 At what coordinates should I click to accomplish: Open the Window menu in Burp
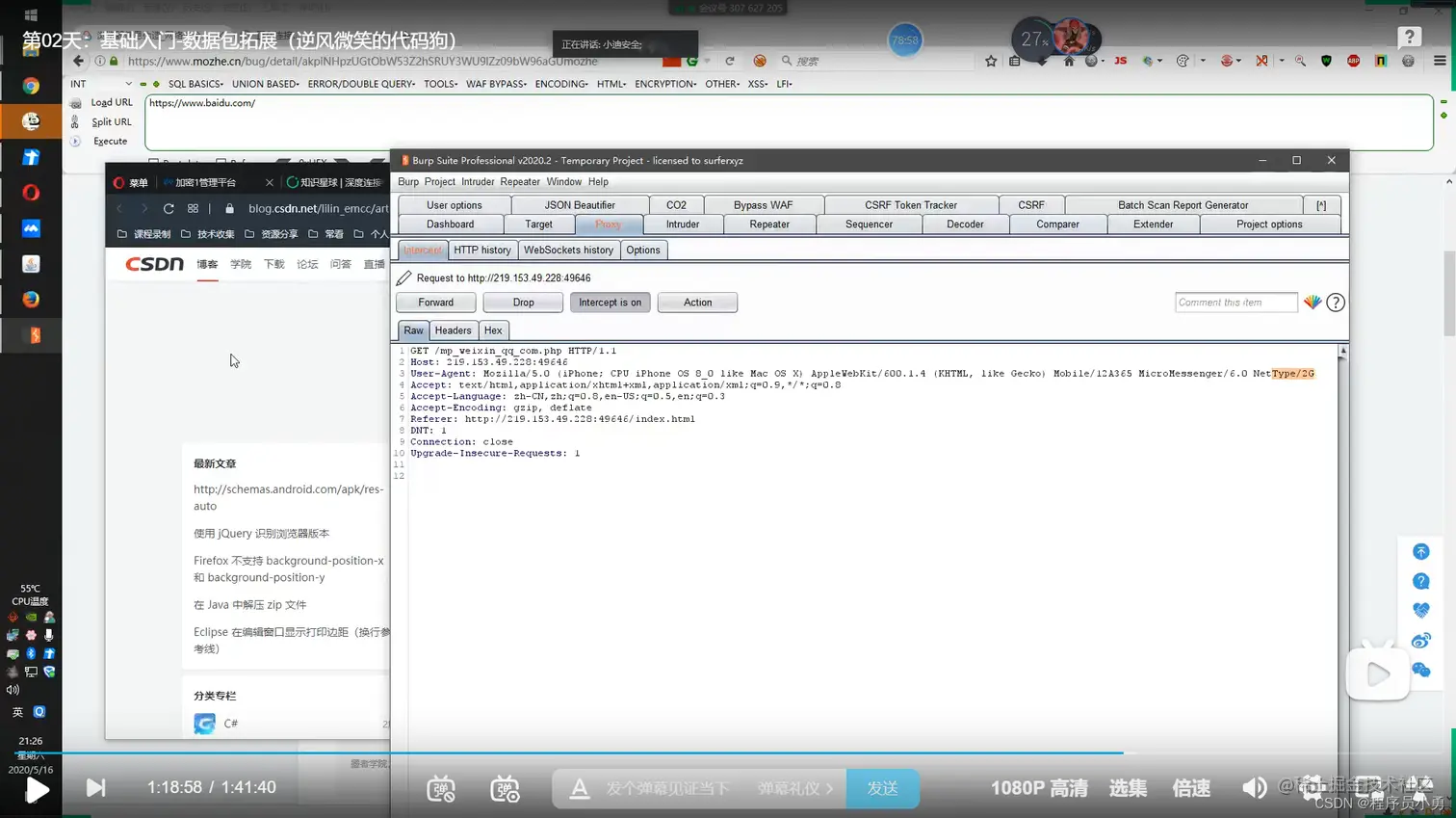(564, 182)
